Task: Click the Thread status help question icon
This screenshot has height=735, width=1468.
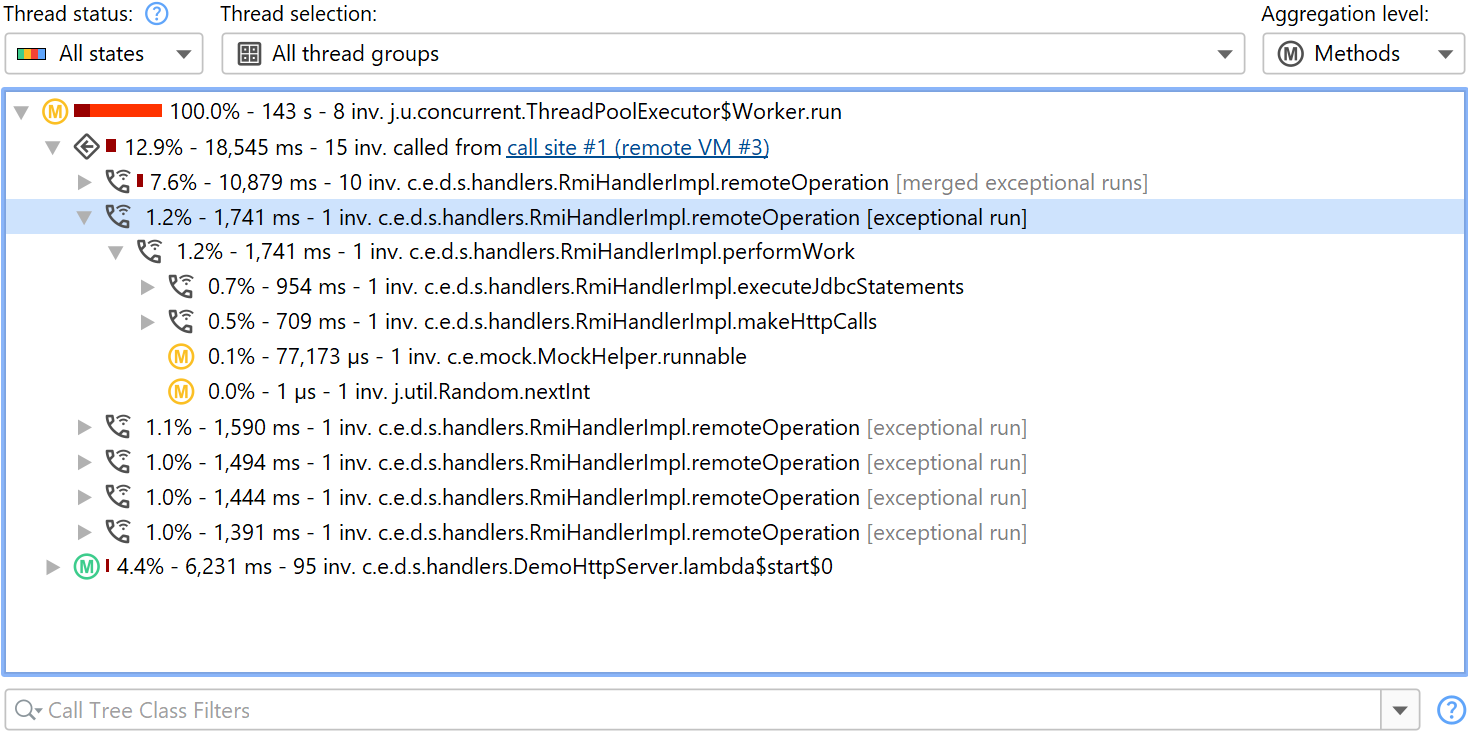Action: 156,14
